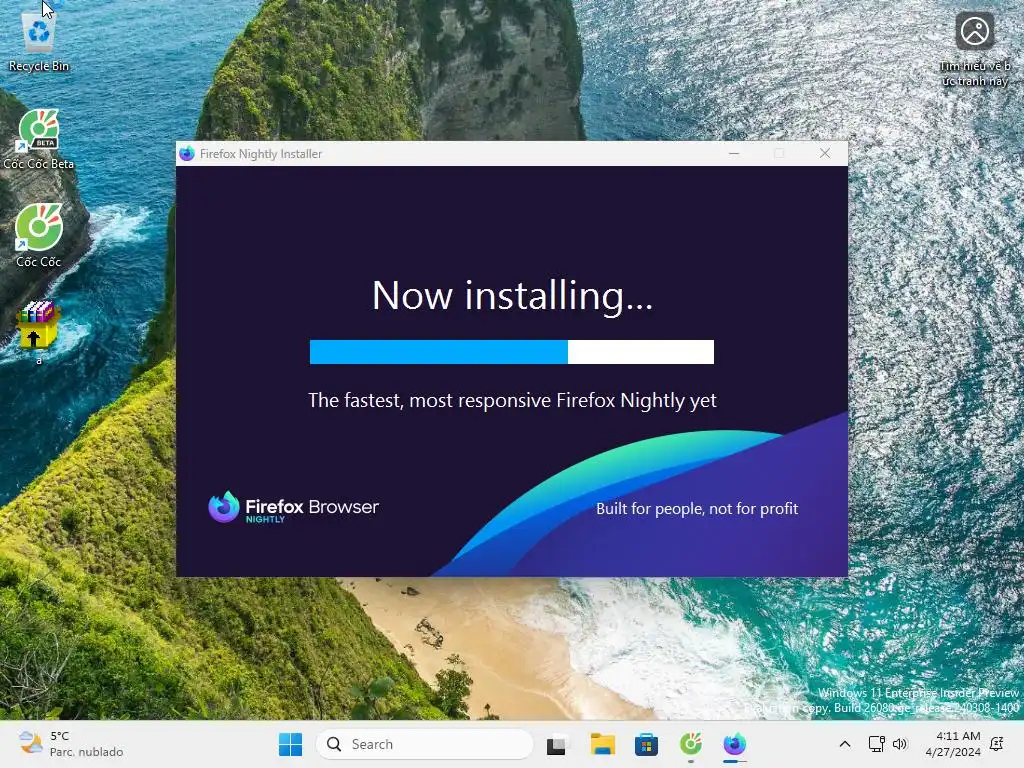Open the volume tray icon

point(900,744)
